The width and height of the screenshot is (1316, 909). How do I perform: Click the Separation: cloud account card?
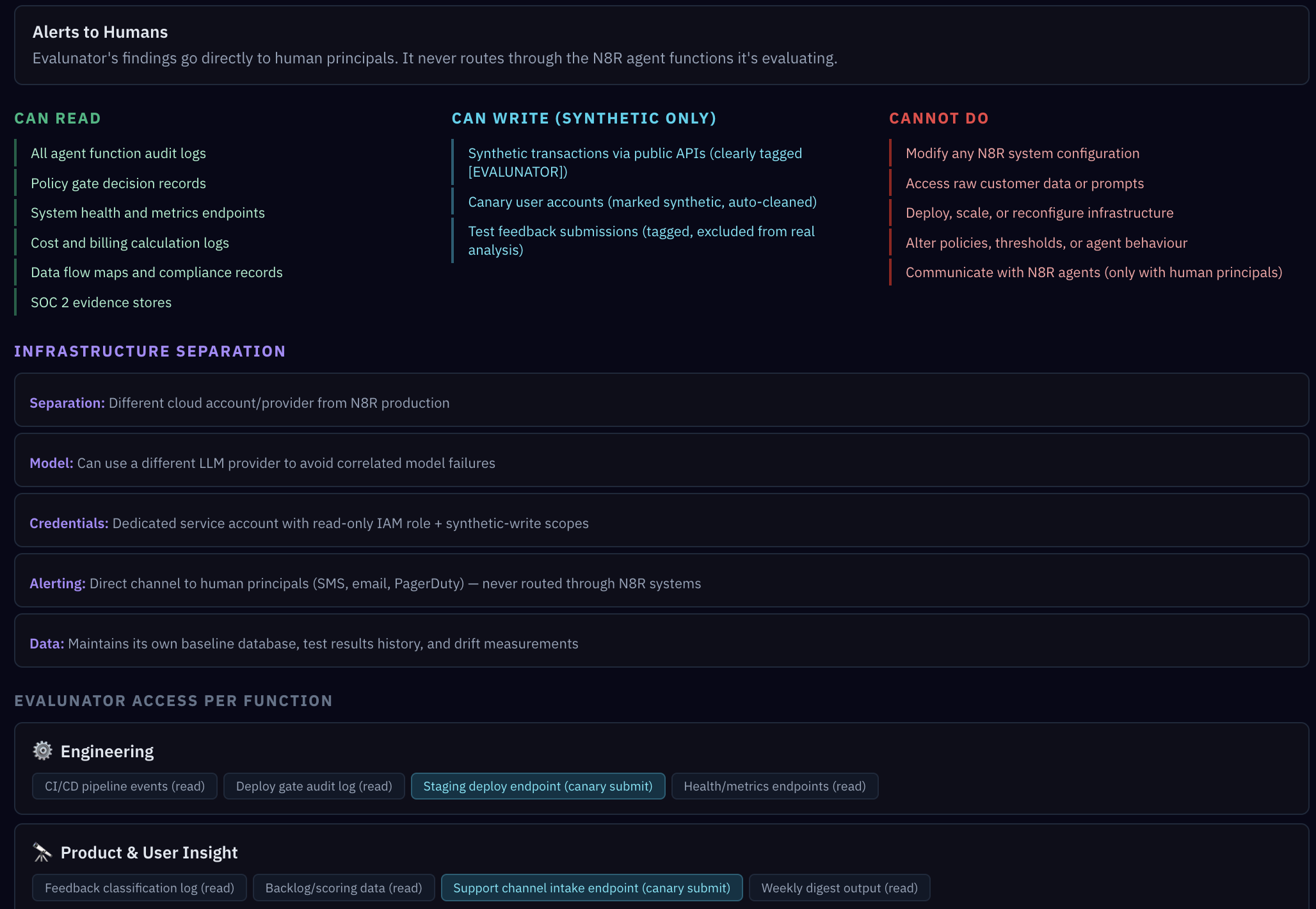click(x=661, y=400)
